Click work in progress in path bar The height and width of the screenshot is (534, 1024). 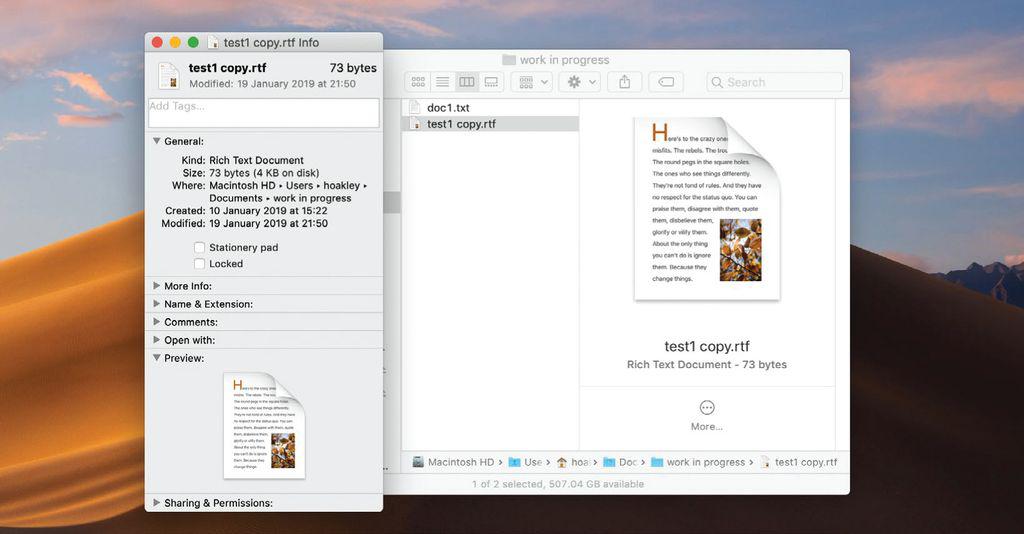point(698,462)
